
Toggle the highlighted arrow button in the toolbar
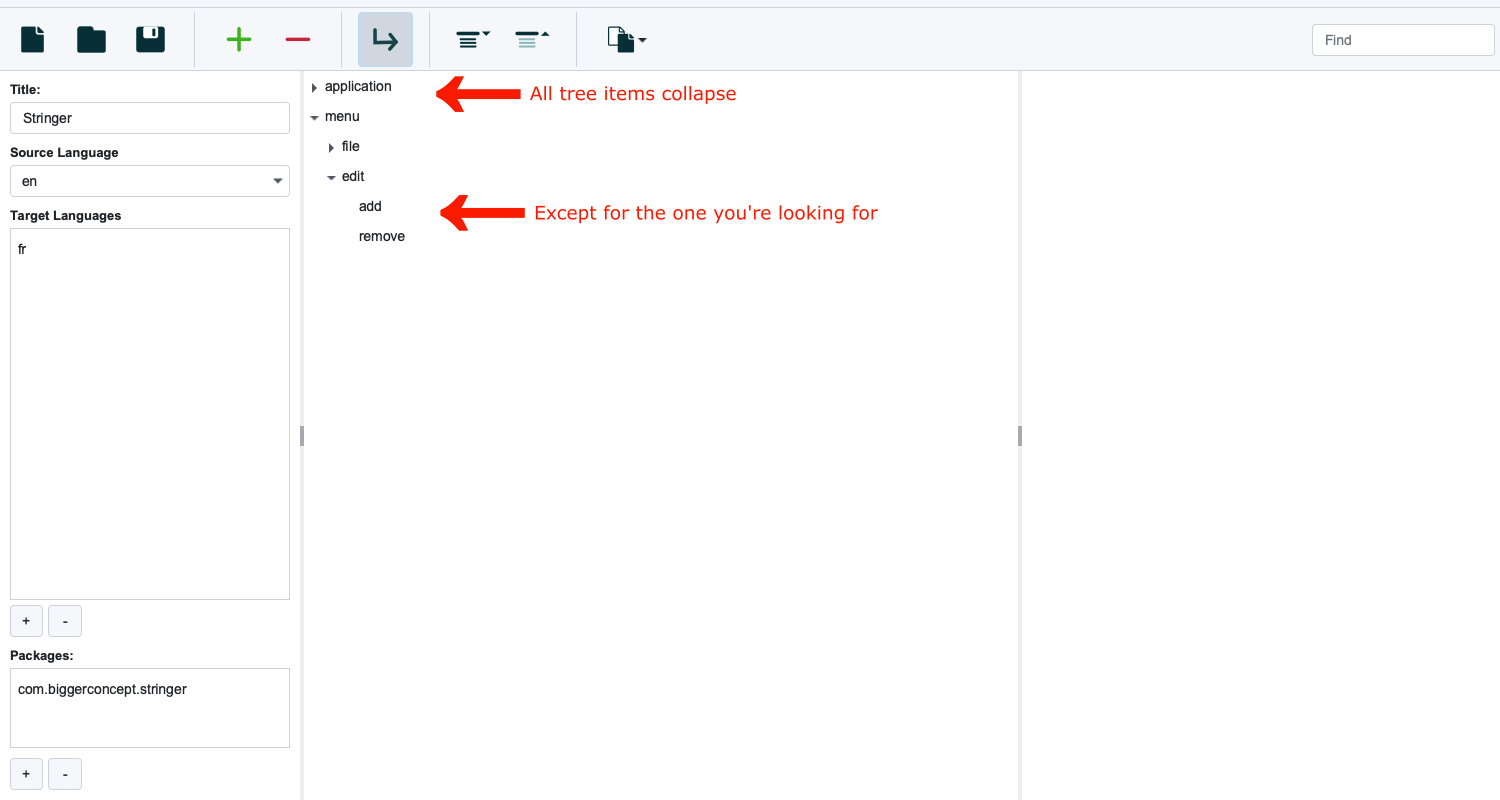click(385, 39)
